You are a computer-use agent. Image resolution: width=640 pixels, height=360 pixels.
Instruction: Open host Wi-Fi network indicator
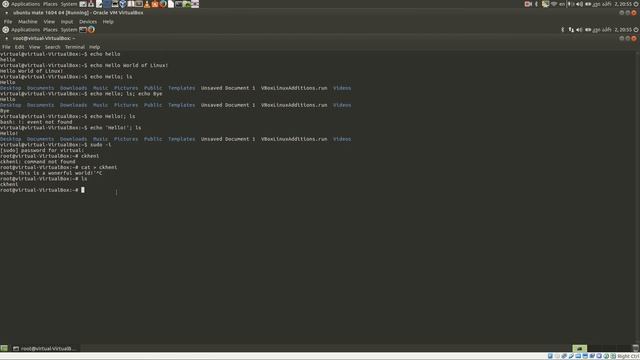(x=554, y=4)
